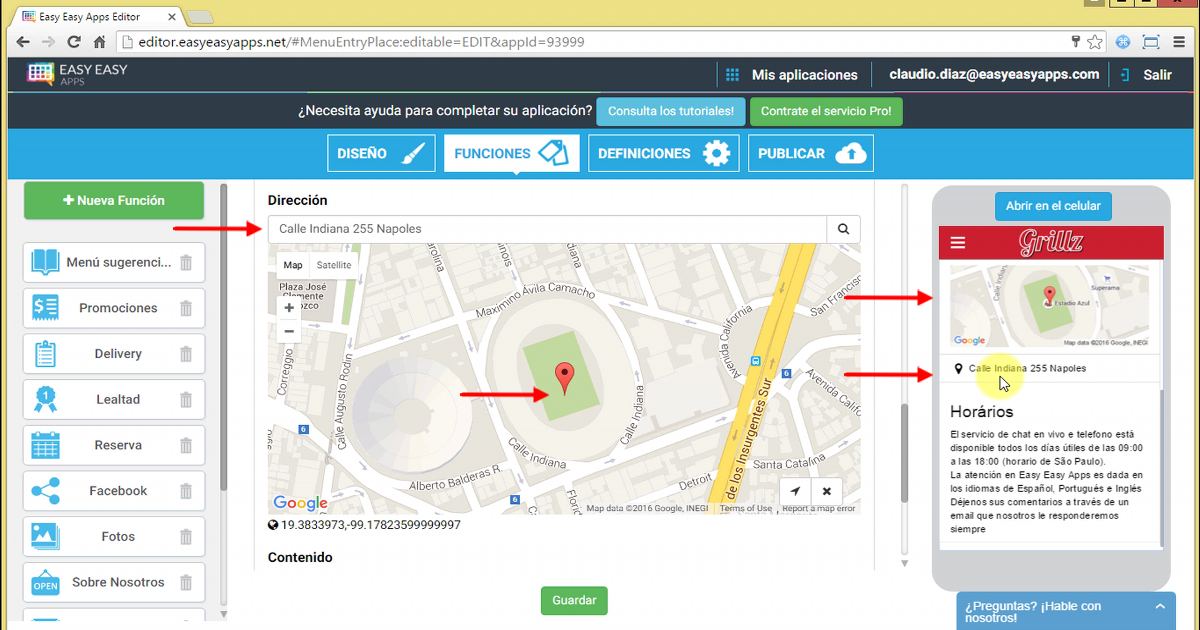Zoom in on the map with the plus control

coord(288,307)
